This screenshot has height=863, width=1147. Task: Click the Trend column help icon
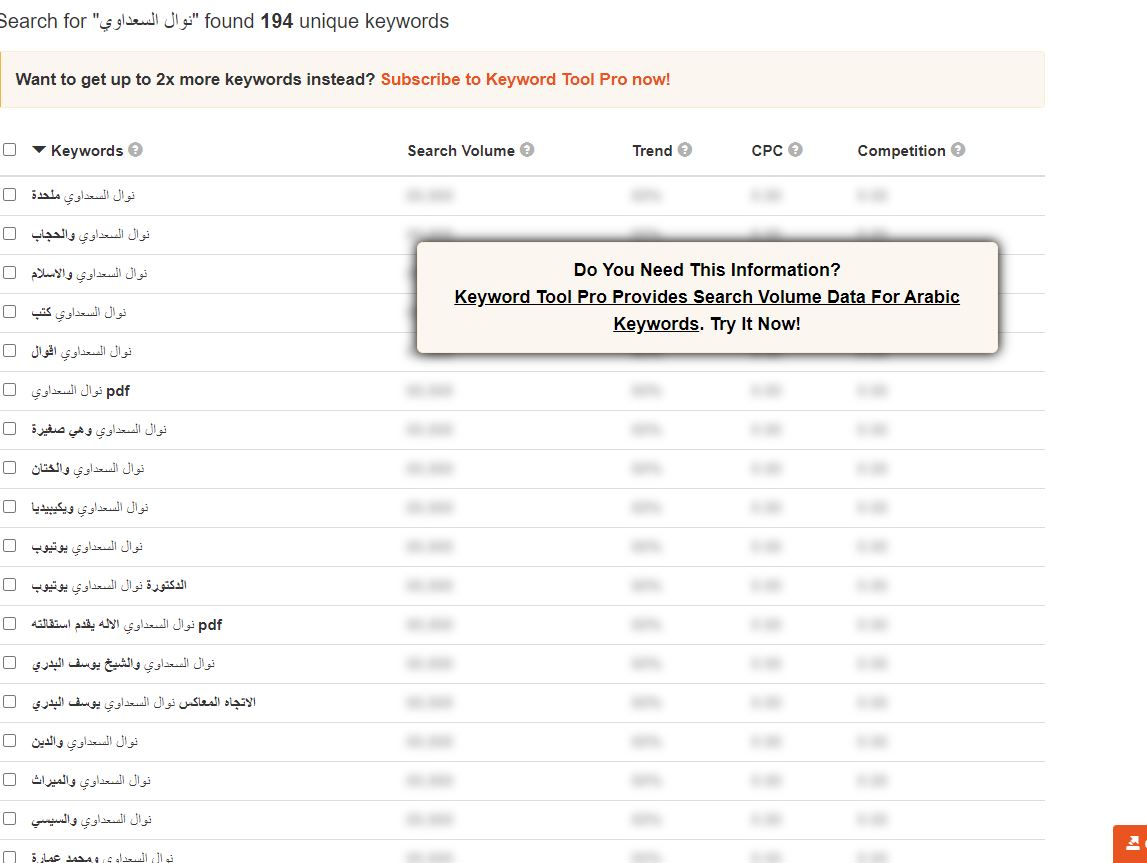[685, 150]
